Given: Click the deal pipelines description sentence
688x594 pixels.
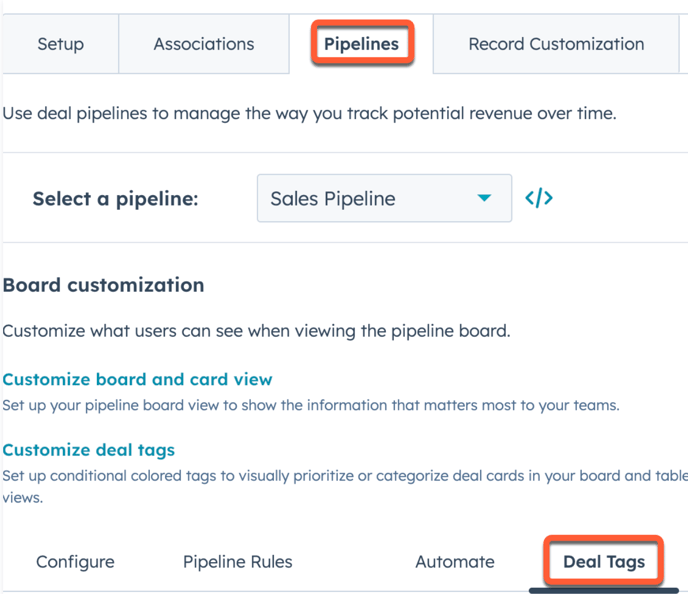Looking at the screenshot, I should click(309, 114).
